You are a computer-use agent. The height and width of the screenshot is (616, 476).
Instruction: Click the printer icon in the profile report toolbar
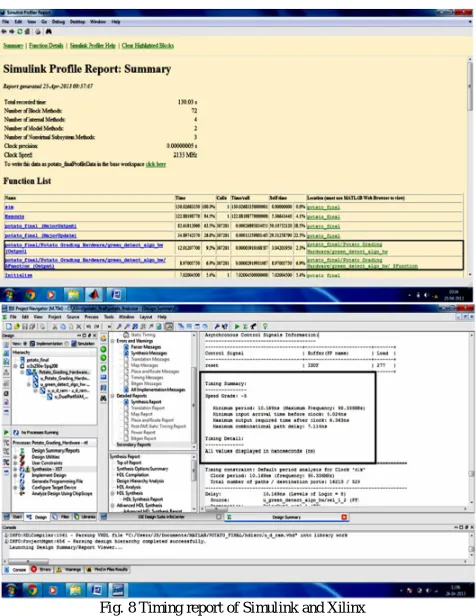coord(38,31)
